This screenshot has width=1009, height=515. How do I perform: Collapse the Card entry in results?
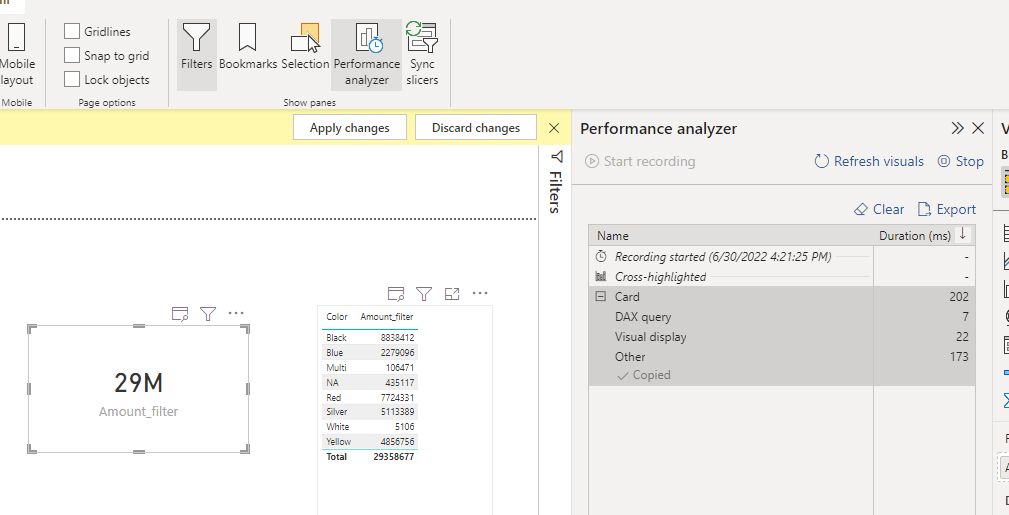click(x=601, y=297)
